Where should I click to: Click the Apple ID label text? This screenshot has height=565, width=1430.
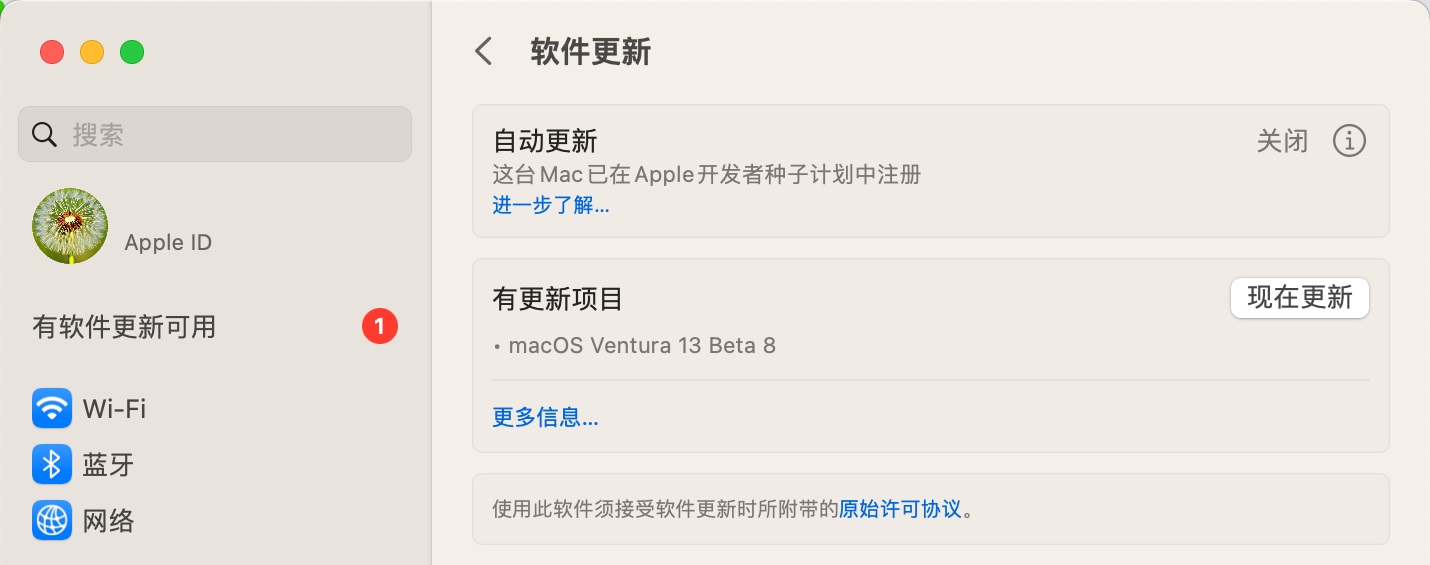[x=168, y=243]
